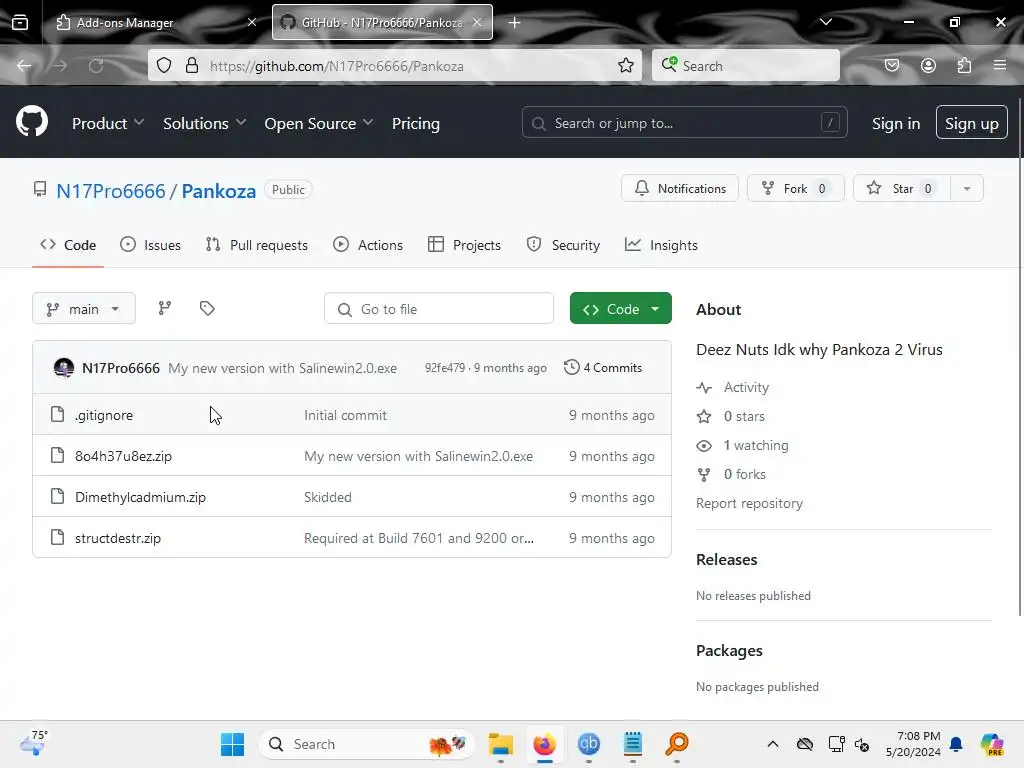Expand the Product menu
The image size is (1024, 768).
pos(108,123)
